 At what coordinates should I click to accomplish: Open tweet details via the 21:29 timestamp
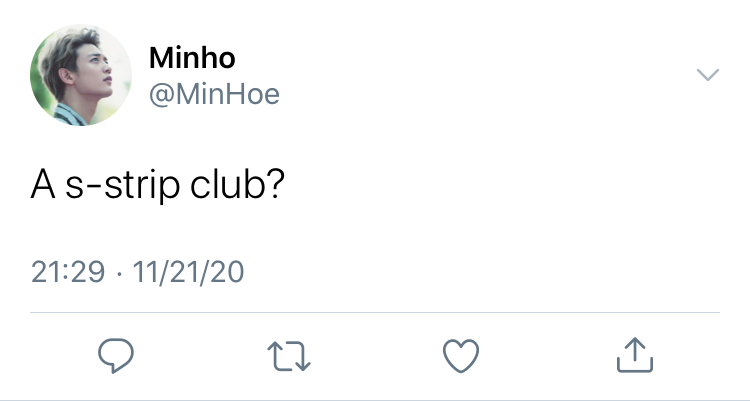click(68, 272)
